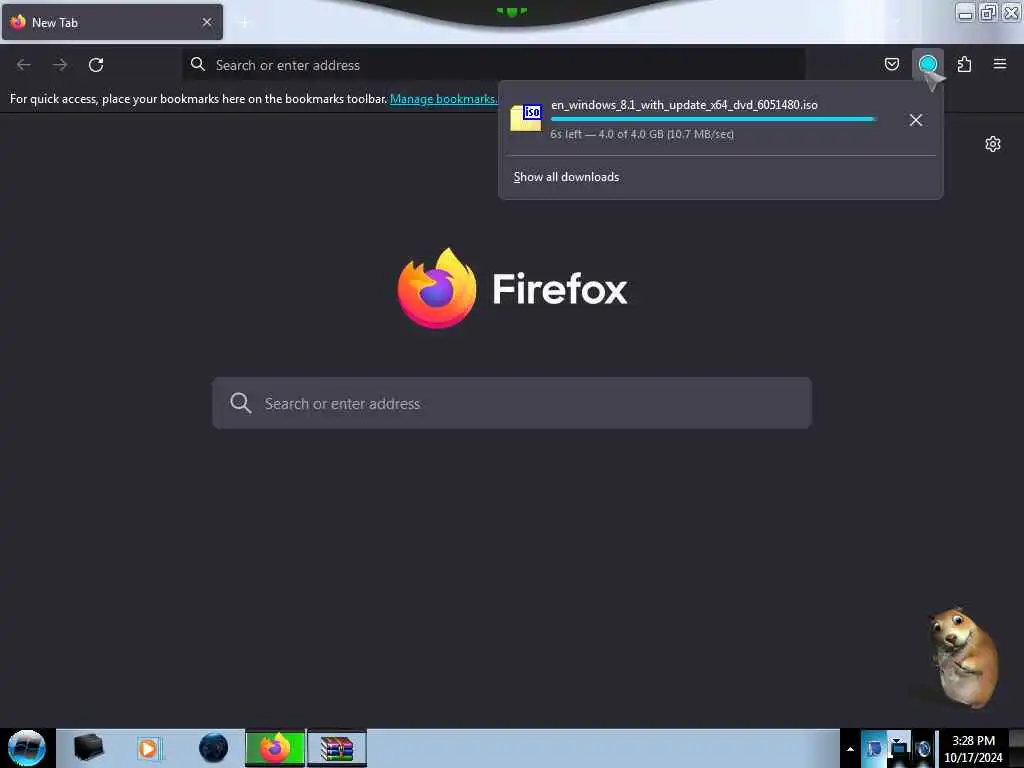Click the magnifier in center search box
This screenshot has width=1024, height=768.
(240, 403)
